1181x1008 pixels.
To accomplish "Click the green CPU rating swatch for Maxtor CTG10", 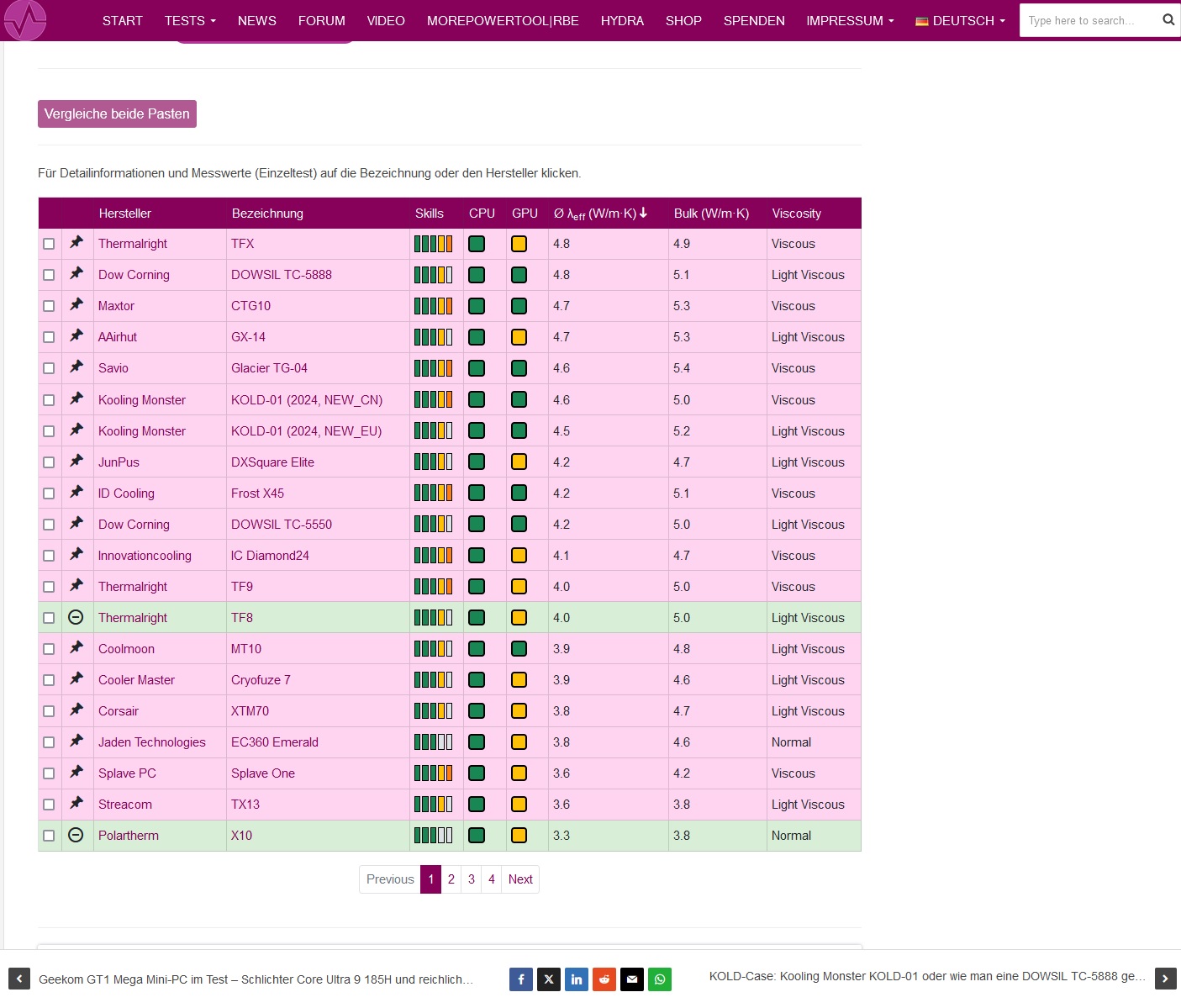I will [477, 306].
